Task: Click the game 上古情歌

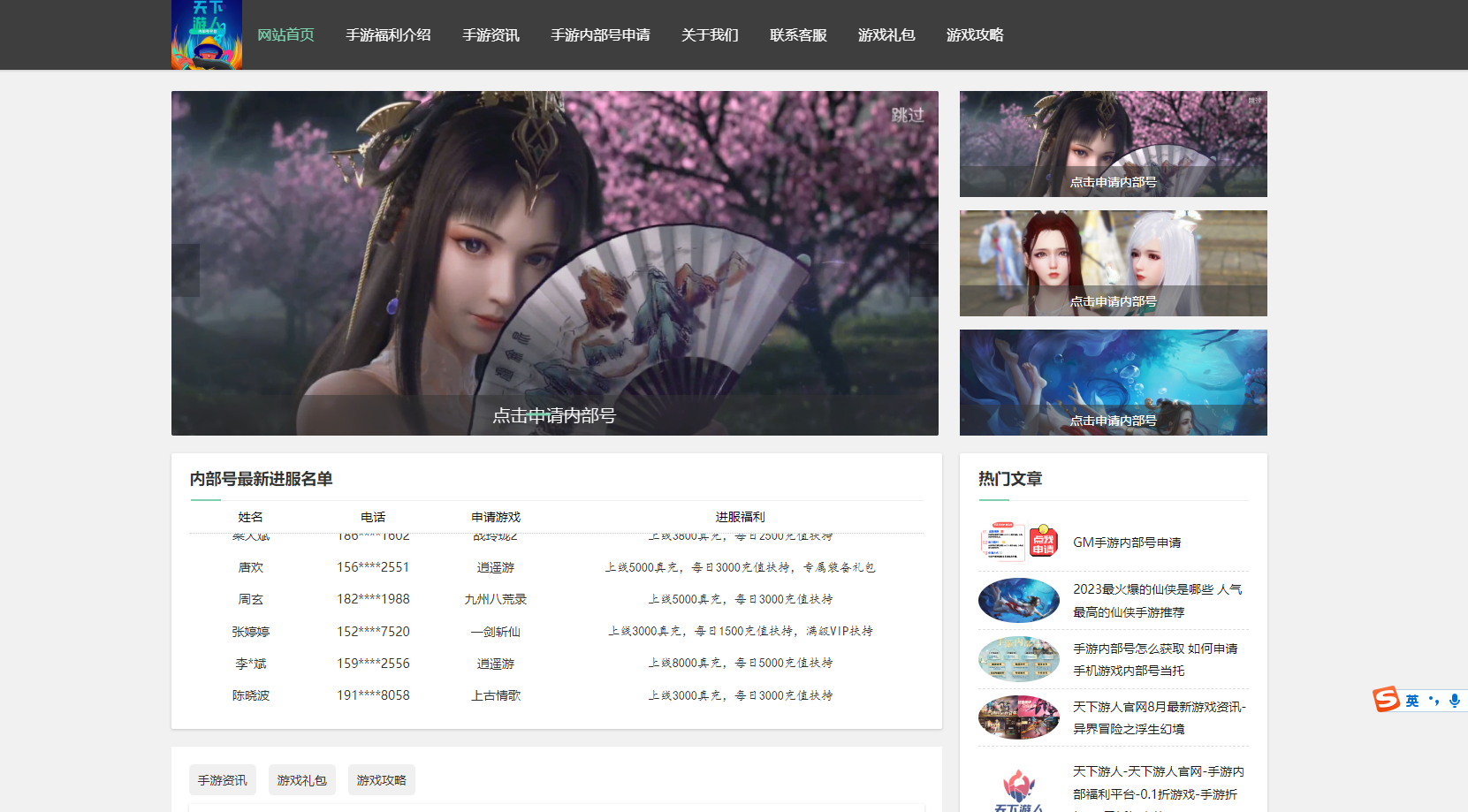Action: pyautogui.click(x=496, y=695)
